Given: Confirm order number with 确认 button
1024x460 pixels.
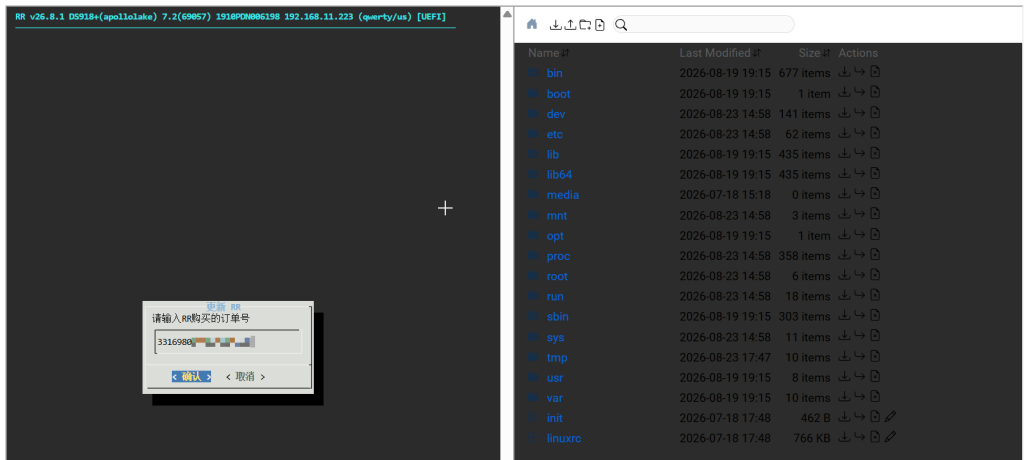Looking at the screenshot, I should coord(191,376).
